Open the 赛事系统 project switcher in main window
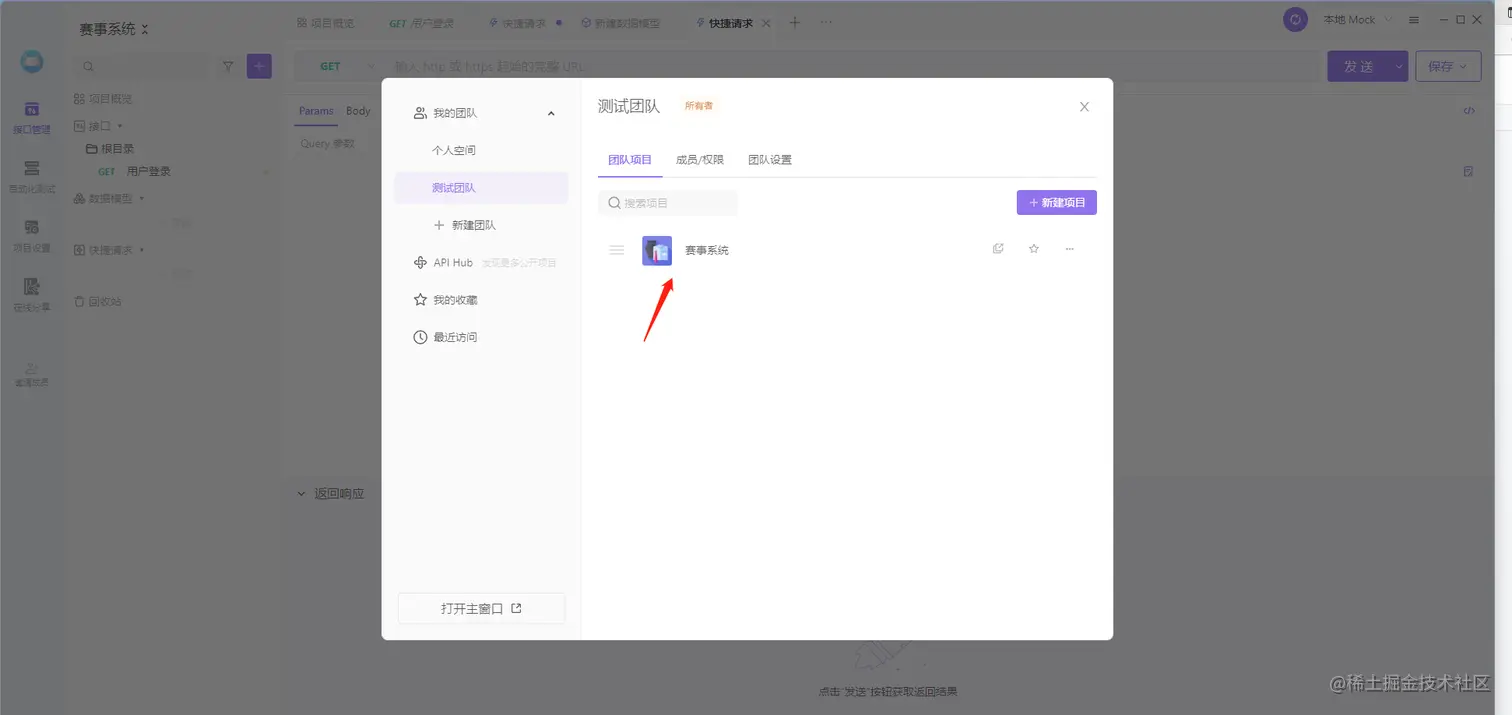 pyautogui.click(x=114, y=29)
